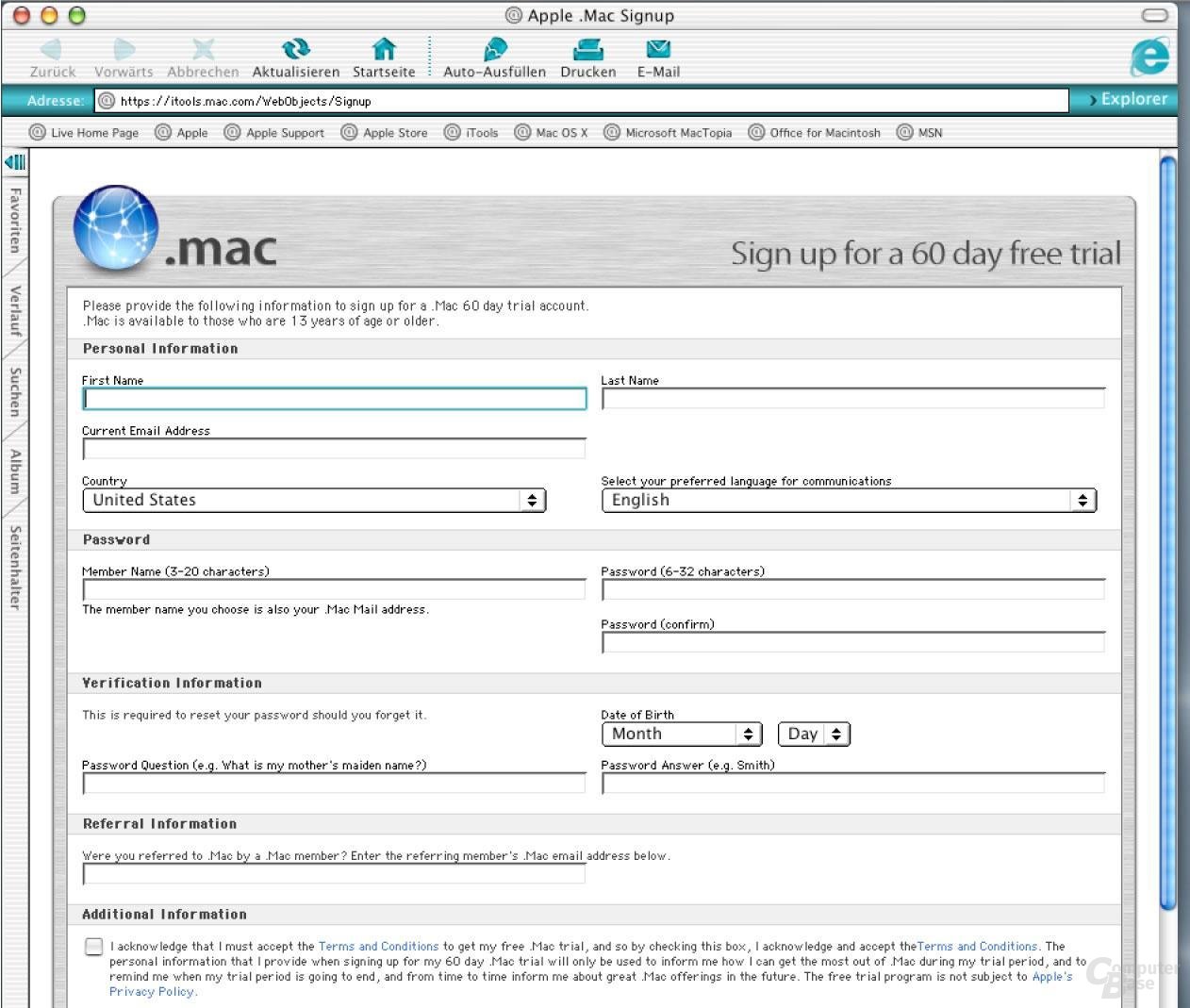The height and width of the screenshot is (1008, 1190).
Task: Open the Favoriten sidebar tab
Action: (x=15, y=220)
